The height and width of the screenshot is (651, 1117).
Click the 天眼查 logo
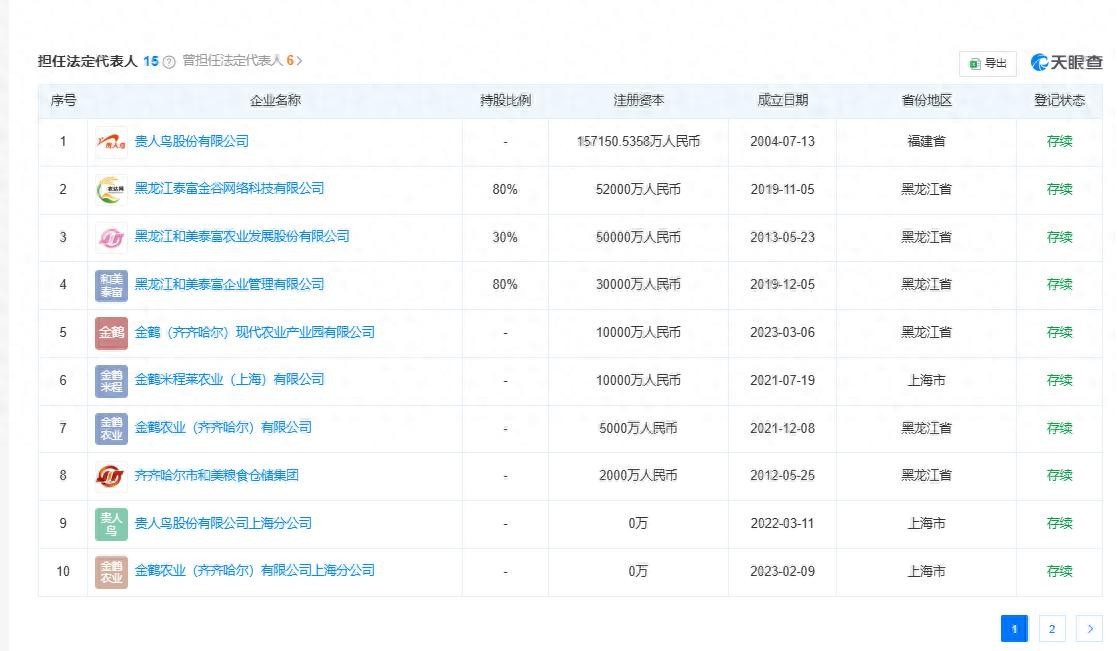tap(1066, 63)
